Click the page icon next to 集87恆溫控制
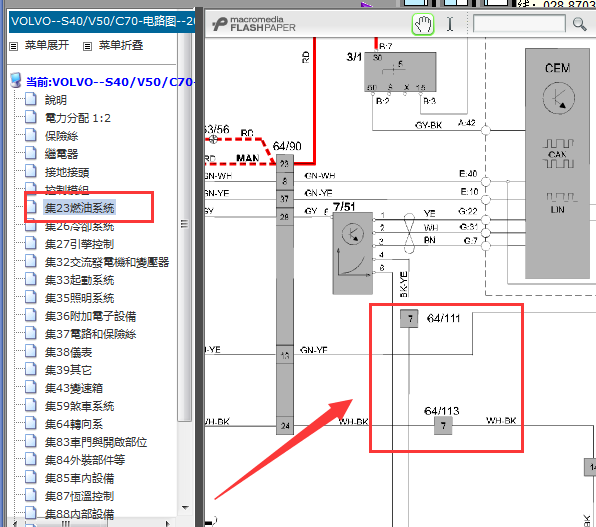The image size is (596, 527). [x=31, y=495]
